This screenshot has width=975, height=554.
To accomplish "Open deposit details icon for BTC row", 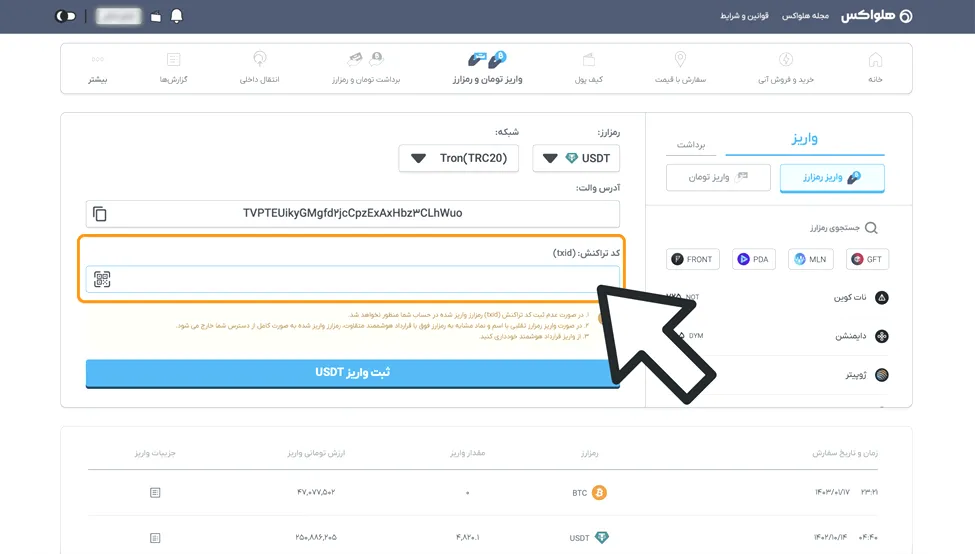I will click(x=155, y=492).
